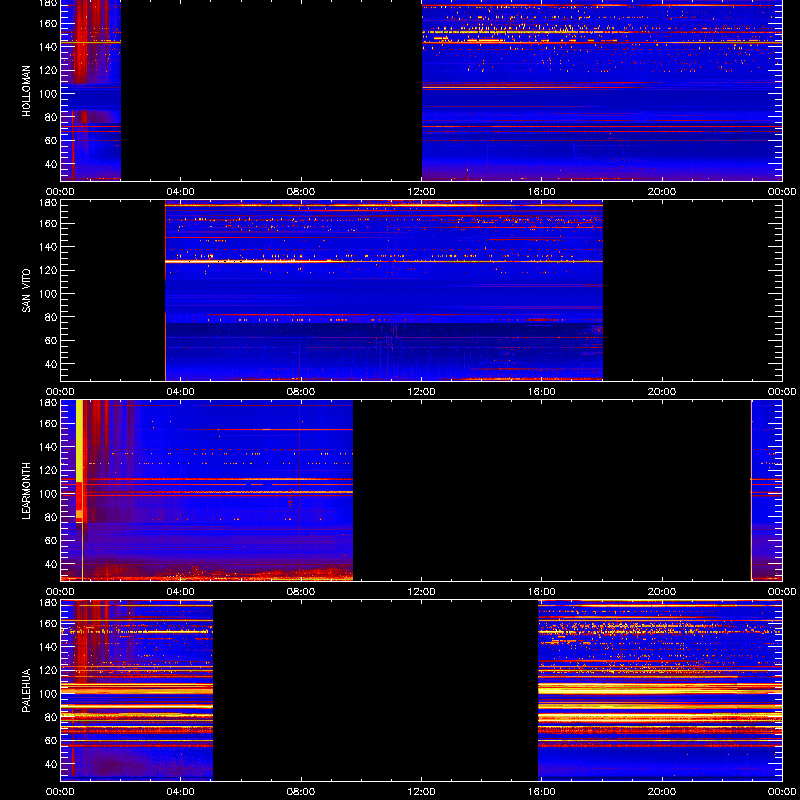Choose the 180 frequency label on Palehua axis
The image size is (800, 800).
pos(48,603)
